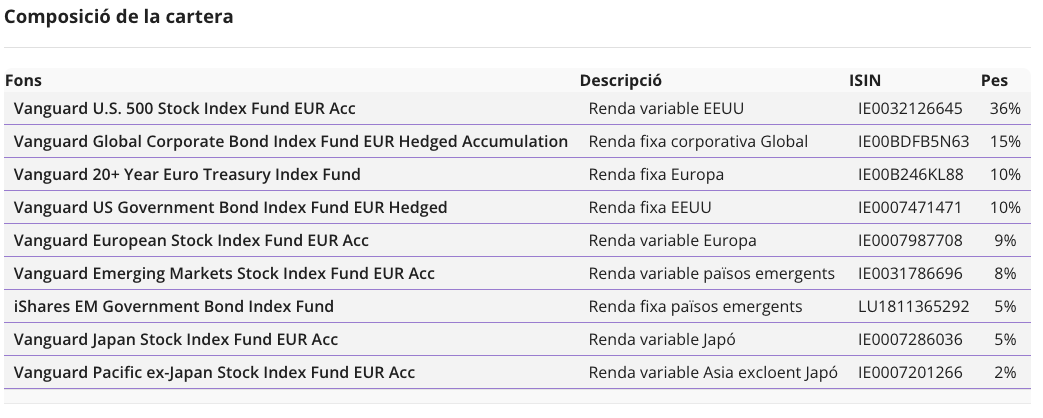Click the Pes column header
1043x418 pixels.
tap(994, 81)
